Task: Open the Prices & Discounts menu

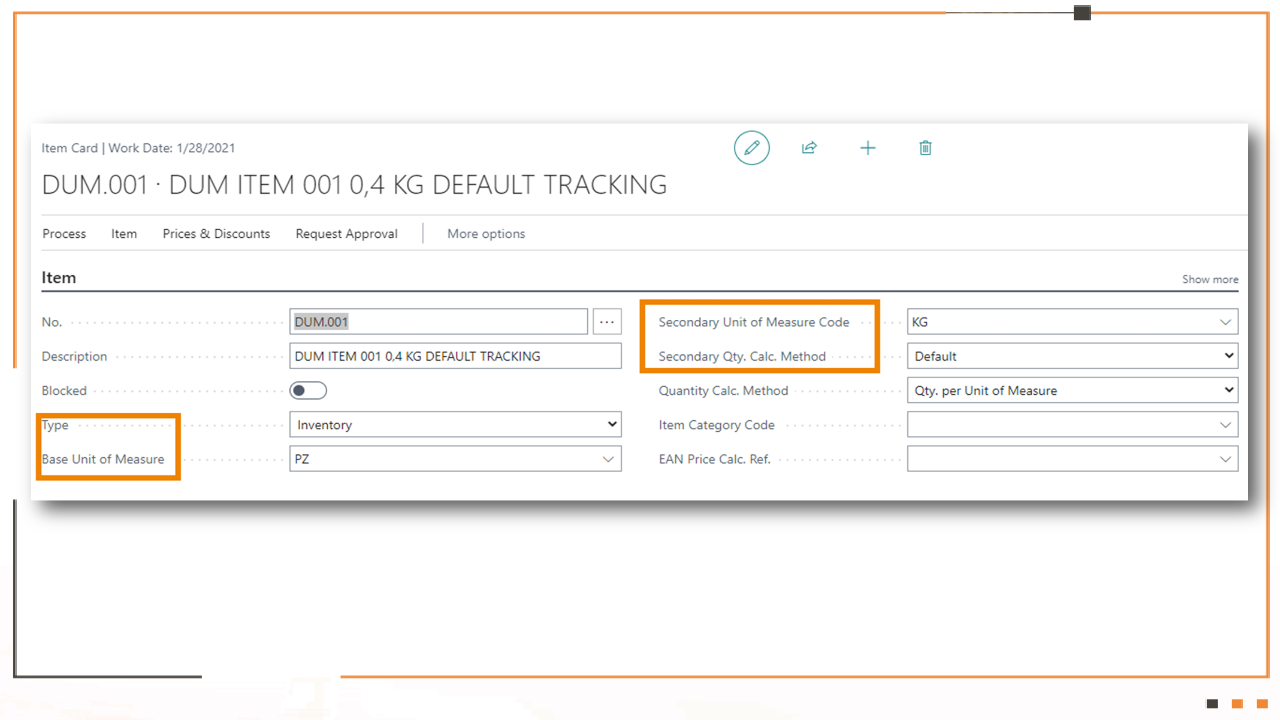Action: click(x=216, y=234)
